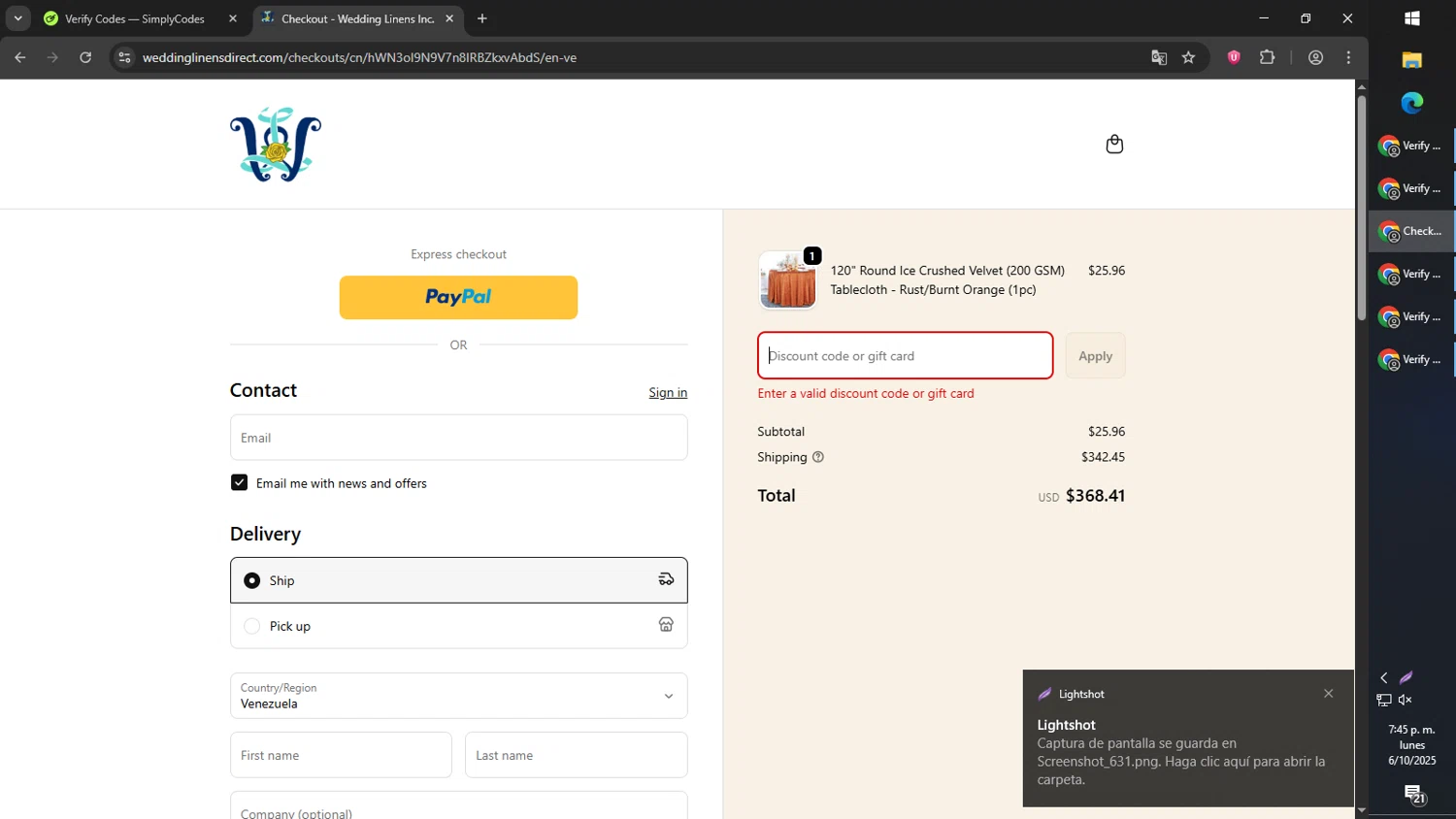Click the Pick up store icon
Screen dimensions: 1456x819
click(x=666, y=625)
